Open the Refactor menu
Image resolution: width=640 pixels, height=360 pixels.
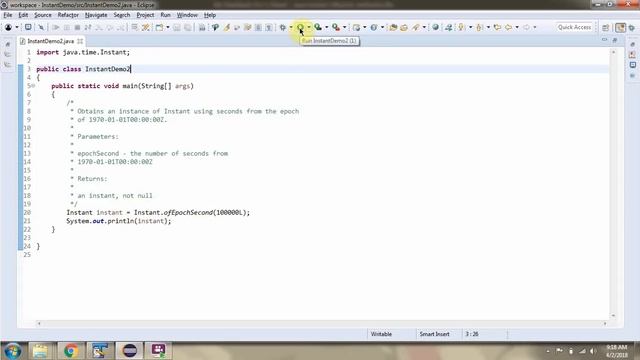tap(68, 15)
